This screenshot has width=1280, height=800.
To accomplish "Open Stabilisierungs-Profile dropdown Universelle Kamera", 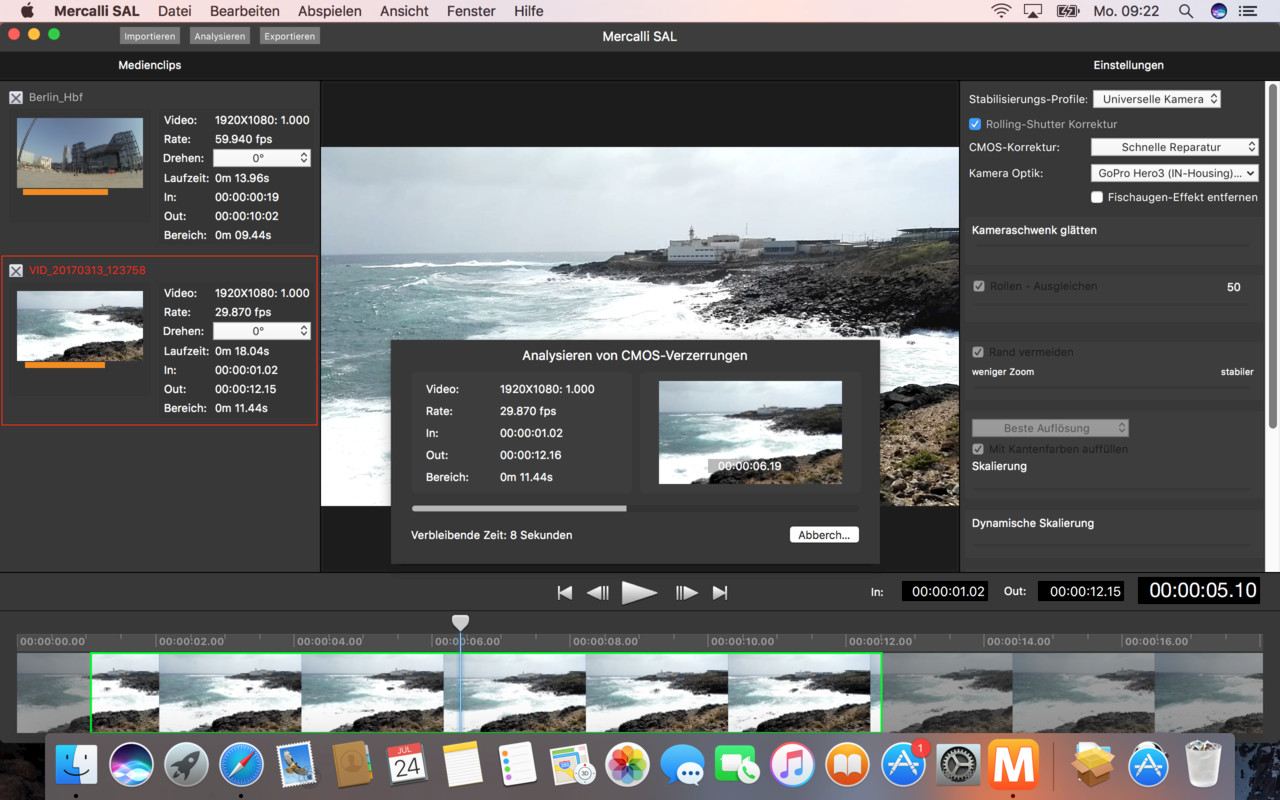I will coord(1157,99).
